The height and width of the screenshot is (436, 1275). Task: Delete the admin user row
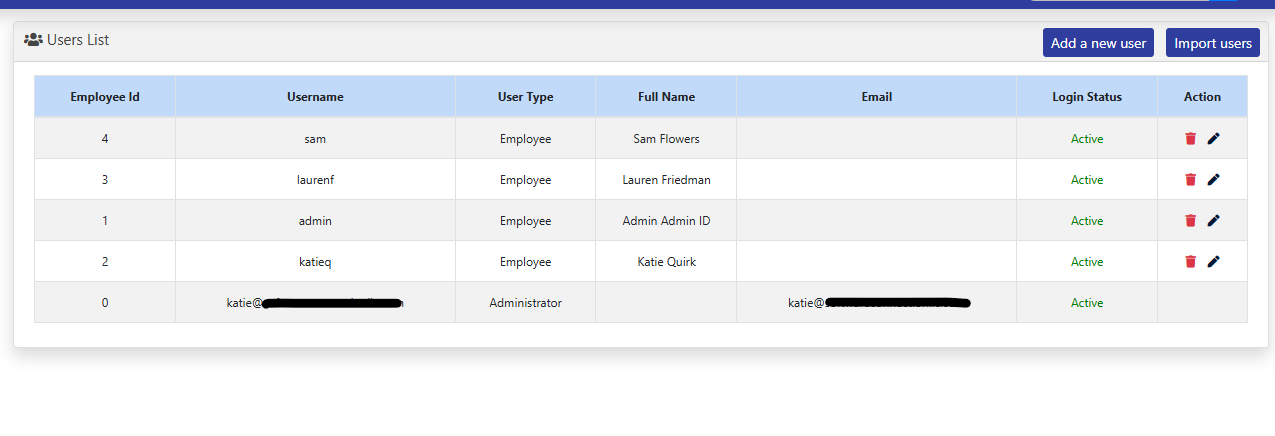1190,221
